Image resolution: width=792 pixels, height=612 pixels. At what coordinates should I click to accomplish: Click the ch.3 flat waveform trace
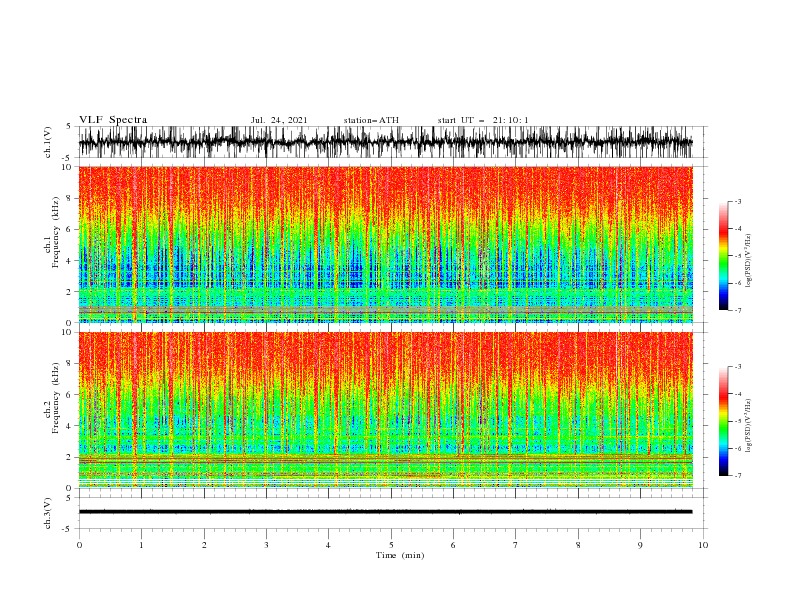385,512
